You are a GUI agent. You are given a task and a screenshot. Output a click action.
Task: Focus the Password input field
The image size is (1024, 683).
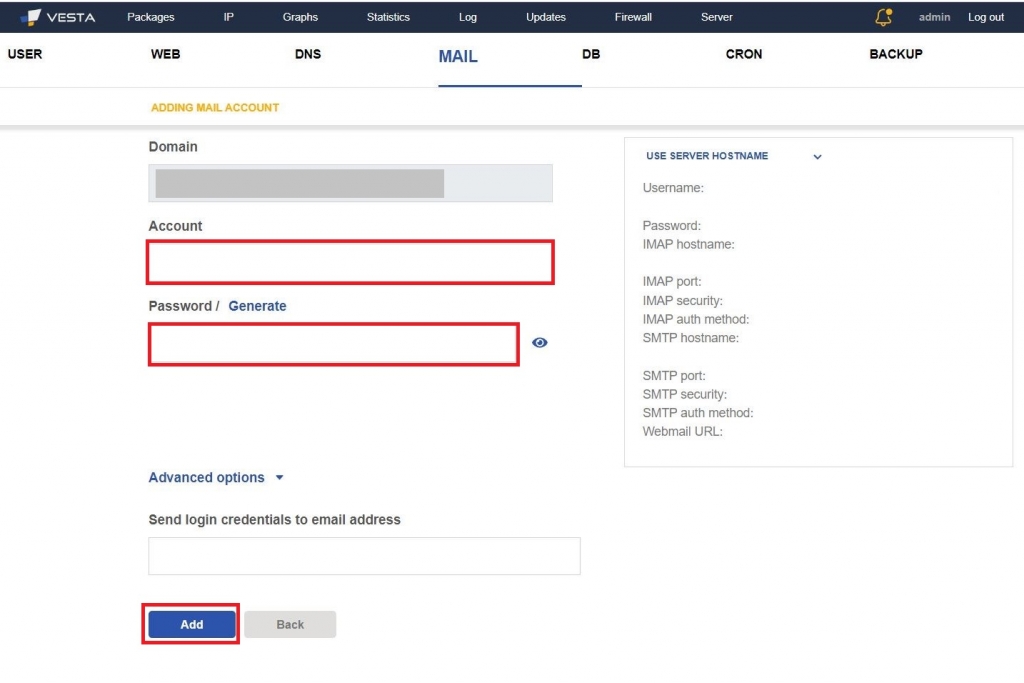[x=334, y=344]
